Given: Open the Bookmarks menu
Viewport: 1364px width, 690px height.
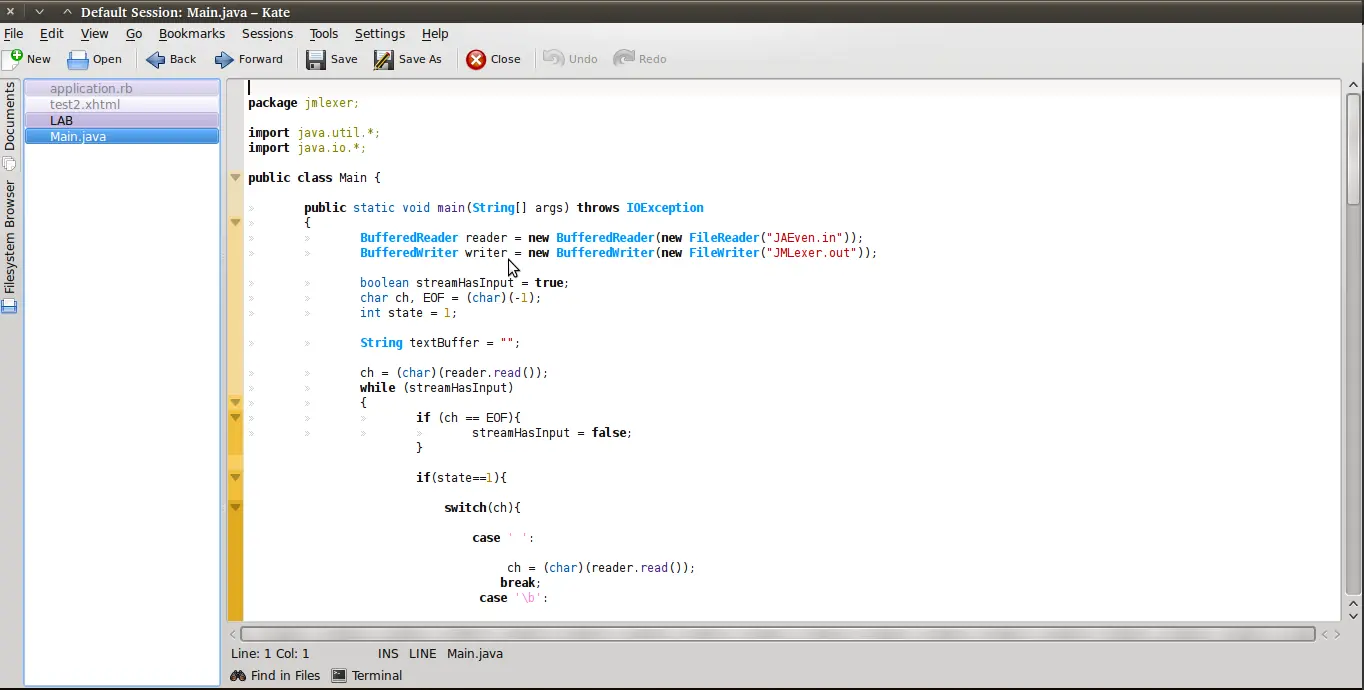Looking at the screenshot, I should (x=192, y=33).
